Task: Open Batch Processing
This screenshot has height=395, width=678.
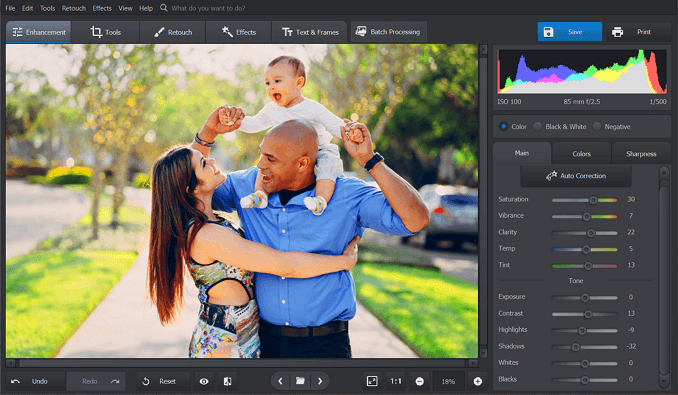Action: [x=388, y=32]
